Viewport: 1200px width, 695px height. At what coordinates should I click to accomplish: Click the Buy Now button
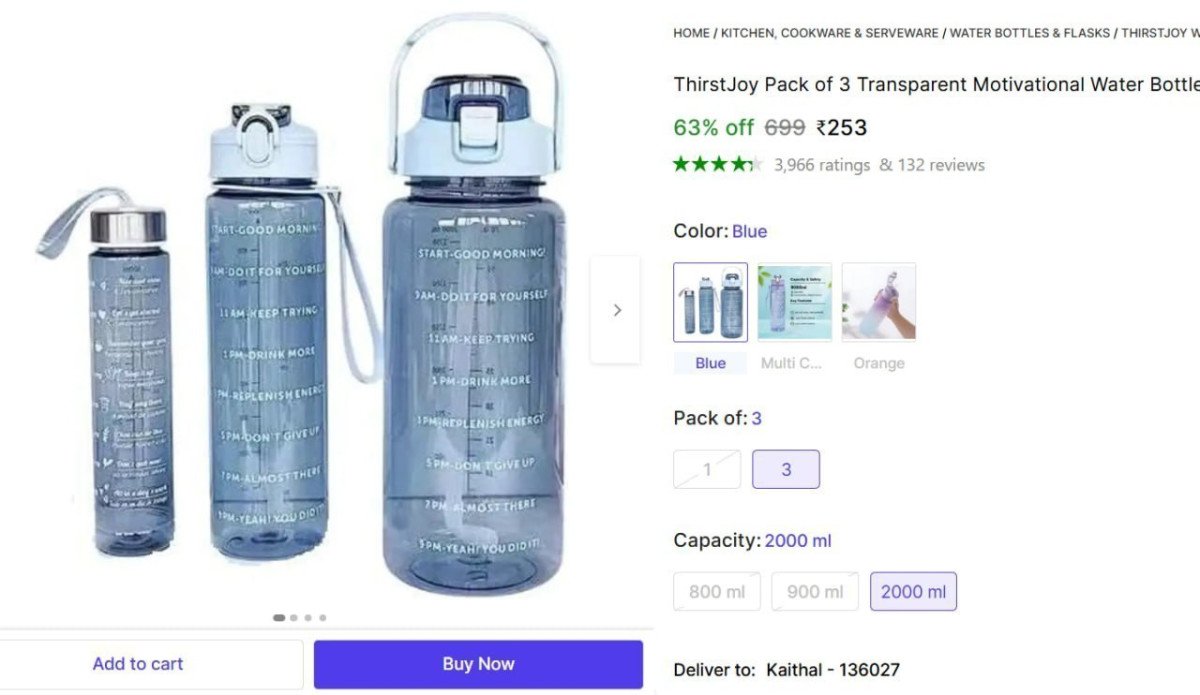(x=478, y=664)
